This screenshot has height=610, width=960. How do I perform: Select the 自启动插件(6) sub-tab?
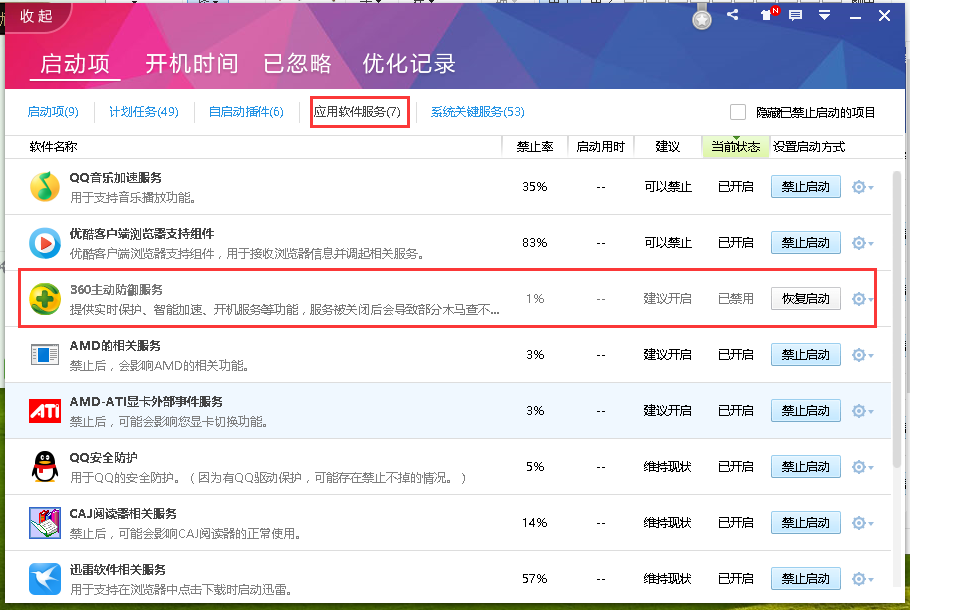(x=246, y=112)
